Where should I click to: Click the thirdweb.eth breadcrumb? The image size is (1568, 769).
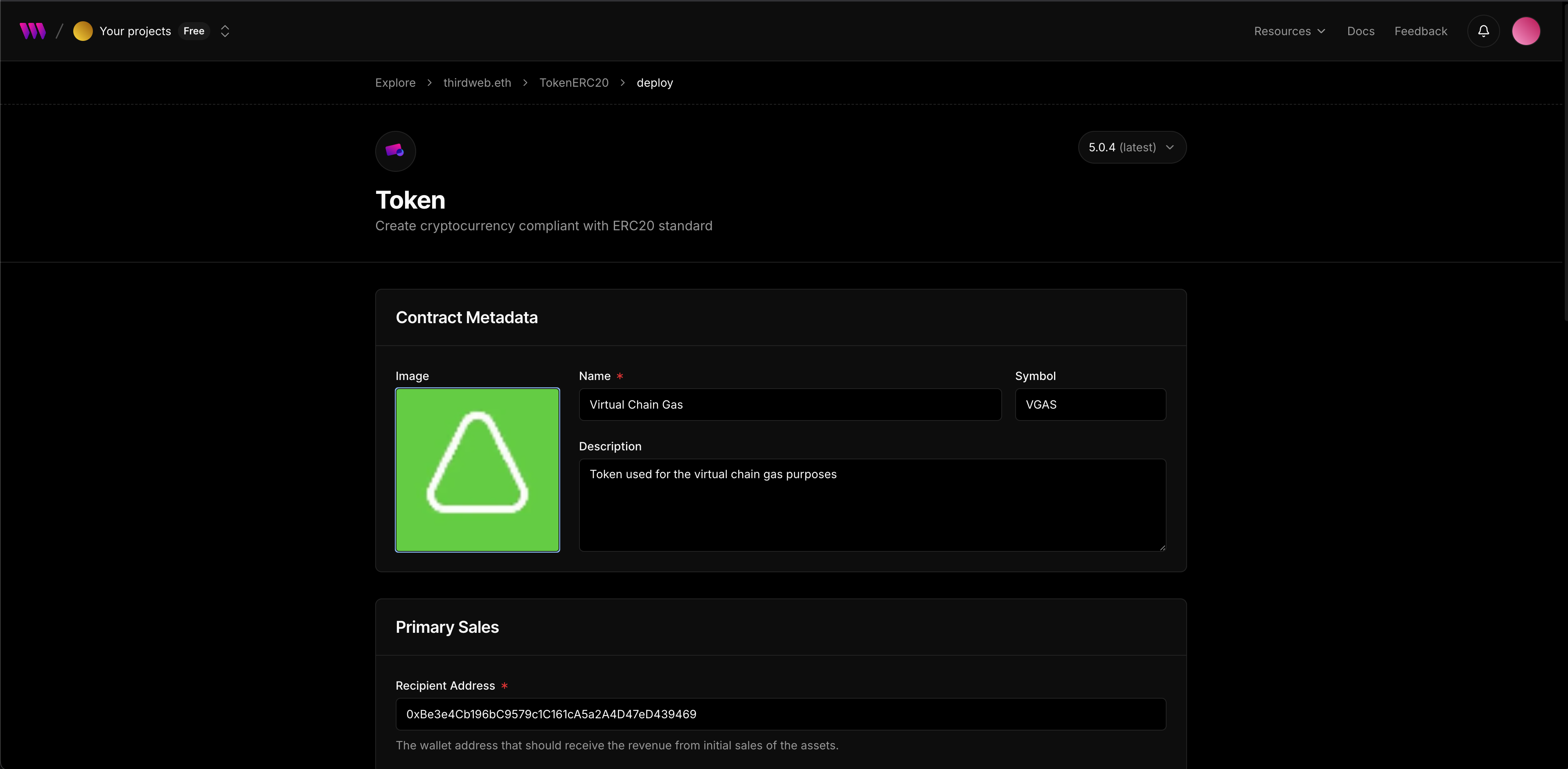point(477,82)
